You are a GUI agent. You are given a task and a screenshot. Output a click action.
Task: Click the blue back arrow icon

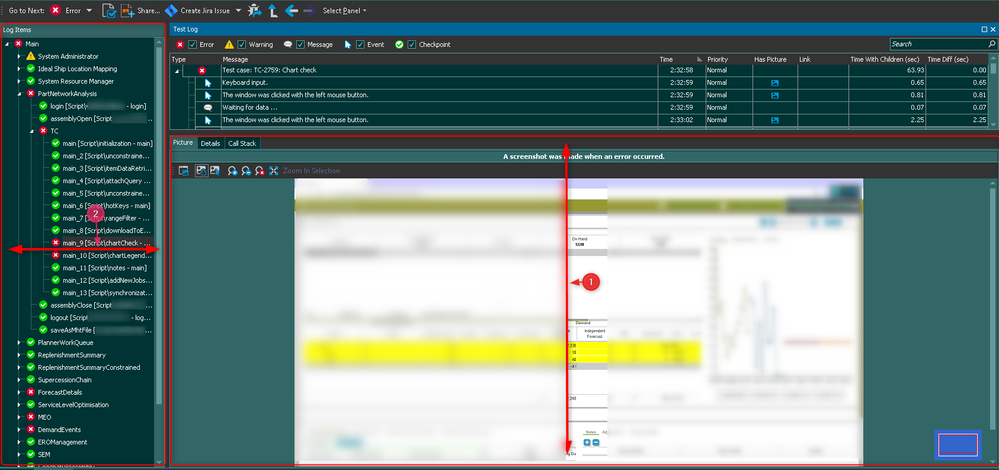pyautogui.click(x=291, y=10)
